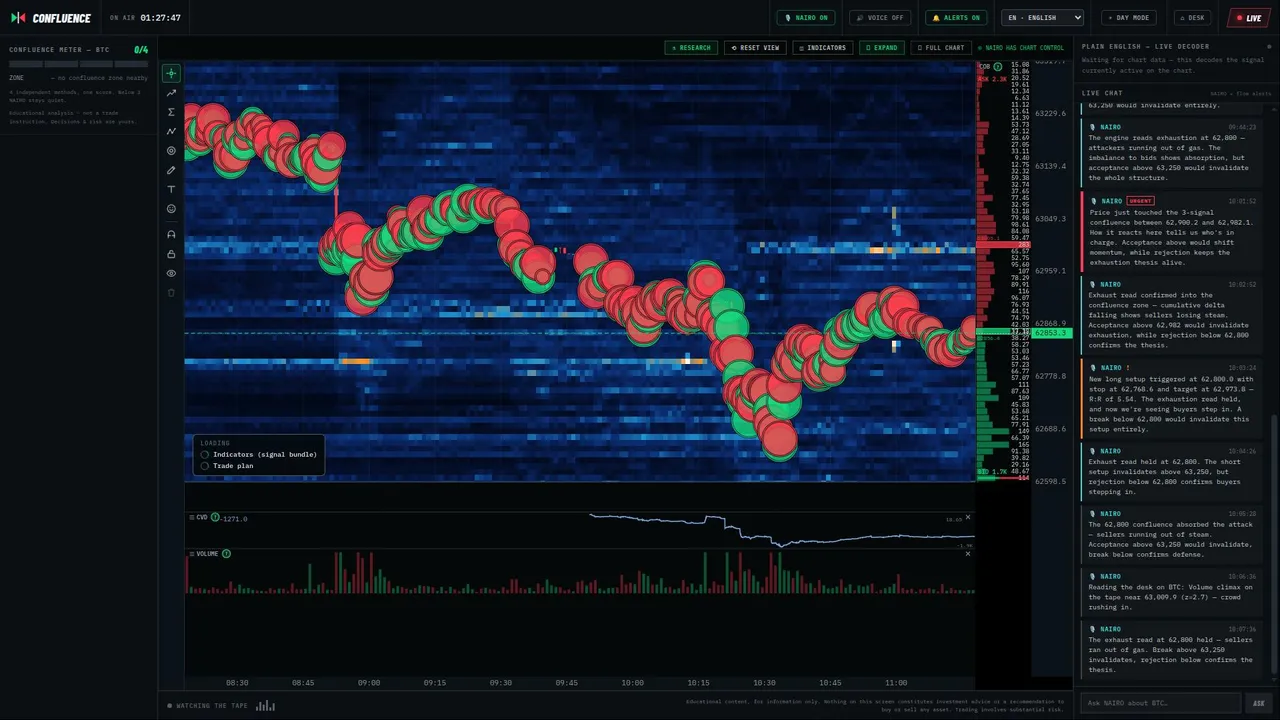
Task: Select Trade plan radio option
Action: pos(227,465)
